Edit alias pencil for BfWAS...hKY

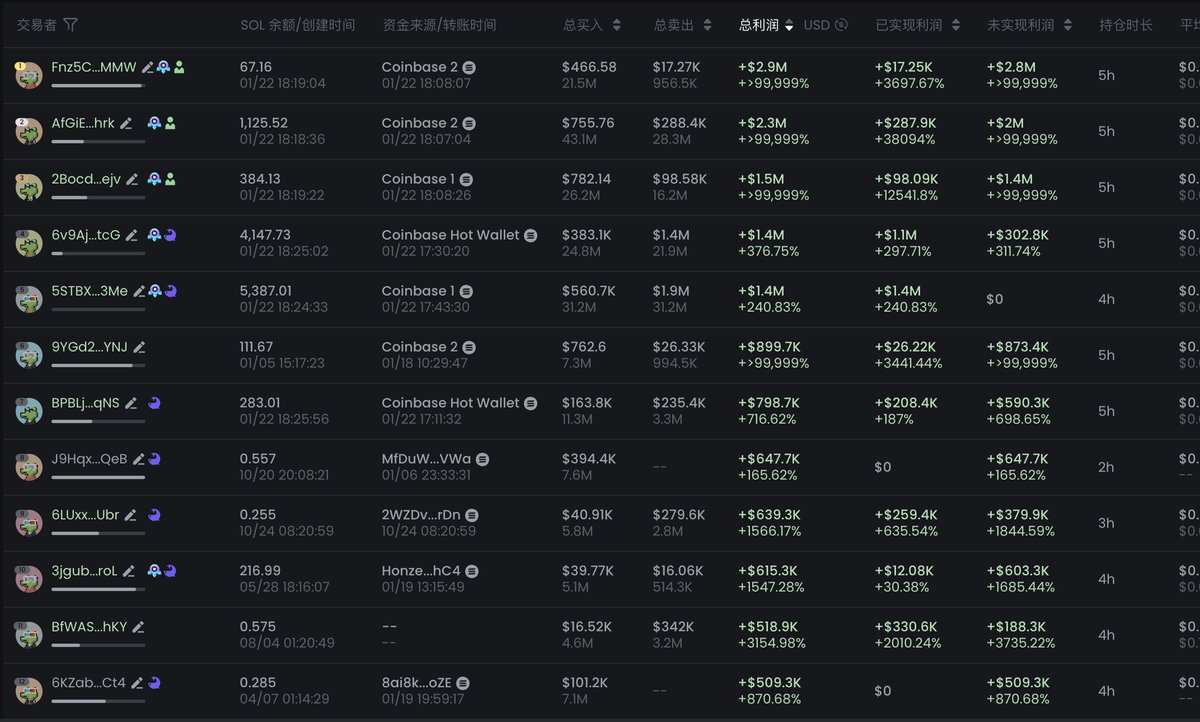[138, 627]
